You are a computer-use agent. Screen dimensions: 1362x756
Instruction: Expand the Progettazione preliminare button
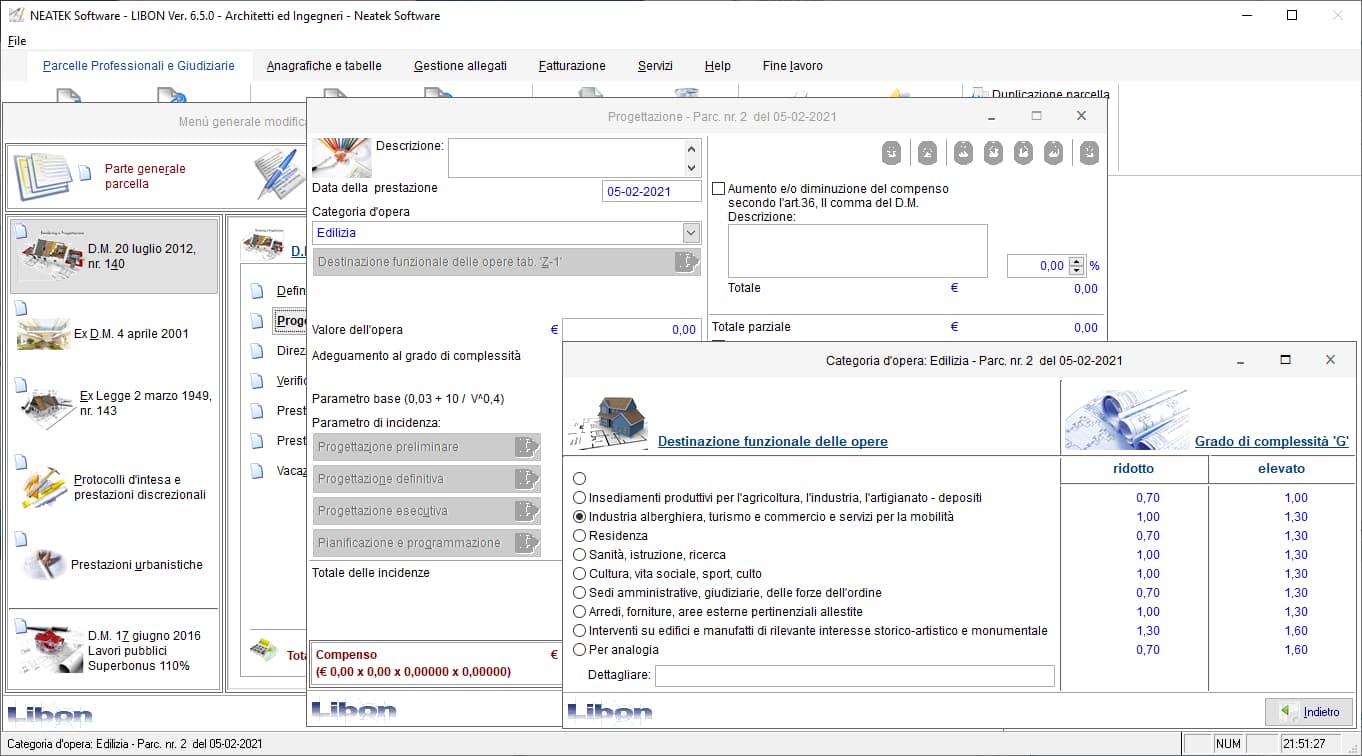426,447
